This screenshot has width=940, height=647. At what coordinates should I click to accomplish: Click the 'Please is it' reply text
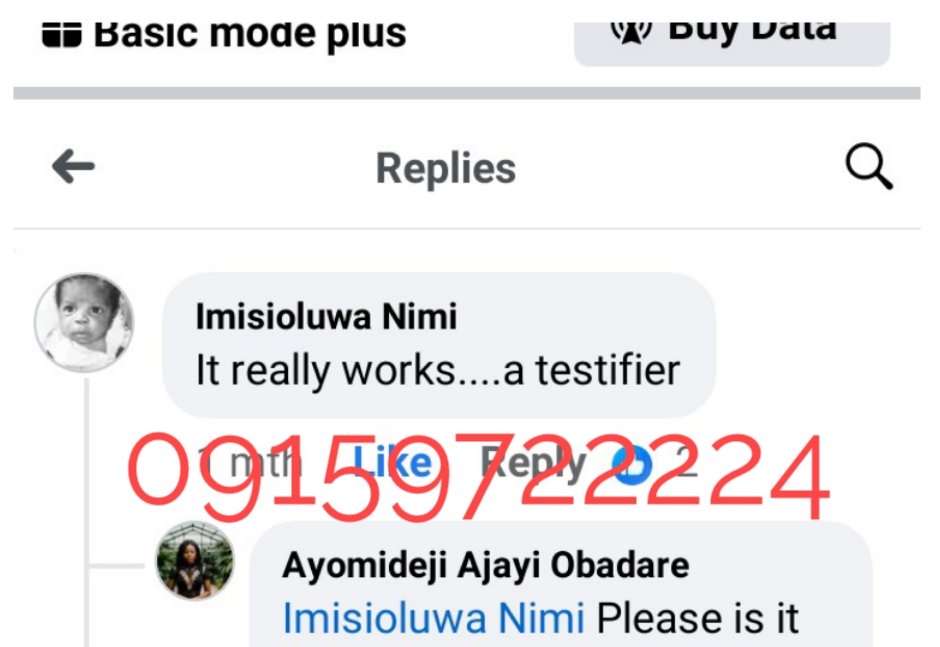pyautogui.click(x=698, y=618)
